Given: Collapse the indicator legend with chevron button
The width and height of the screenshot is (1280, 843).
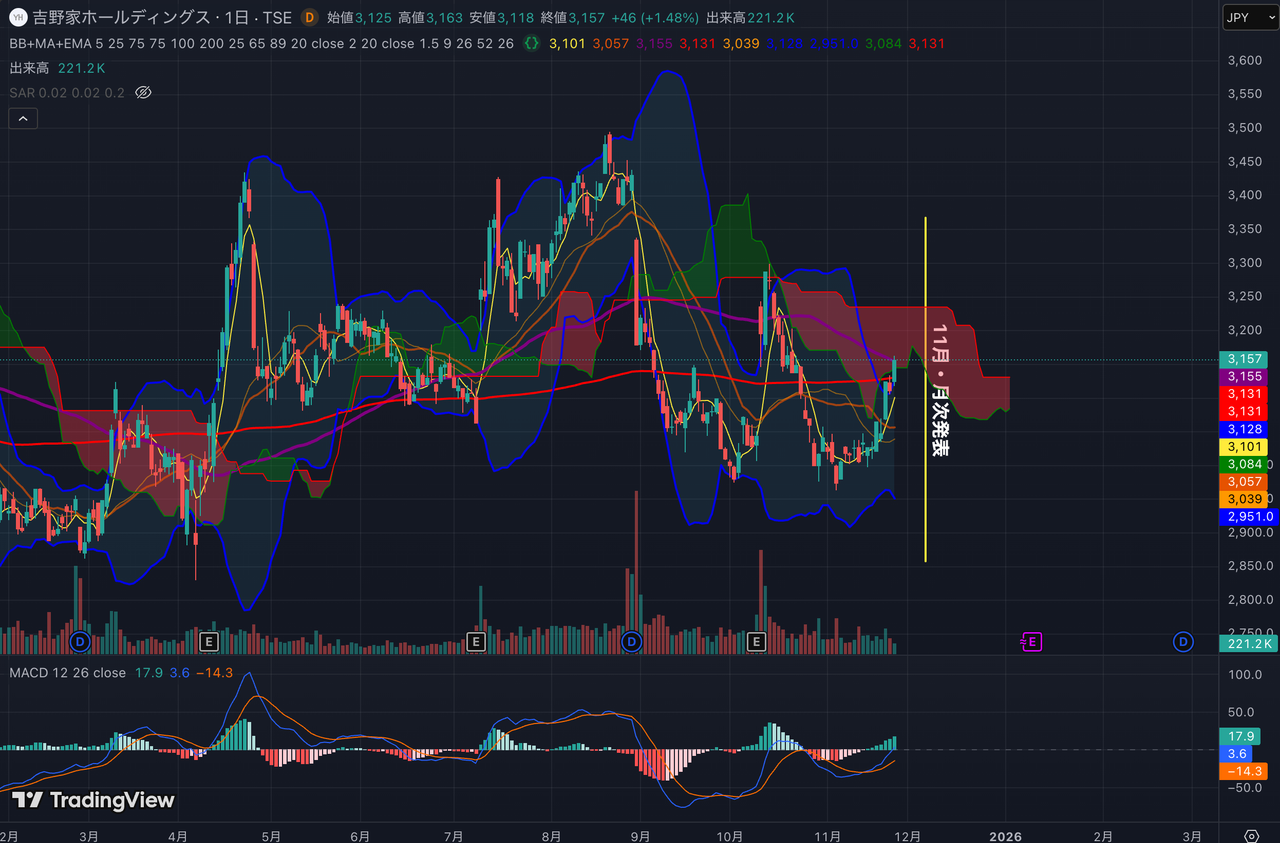Looking at the screenshot, I should 22,118.
